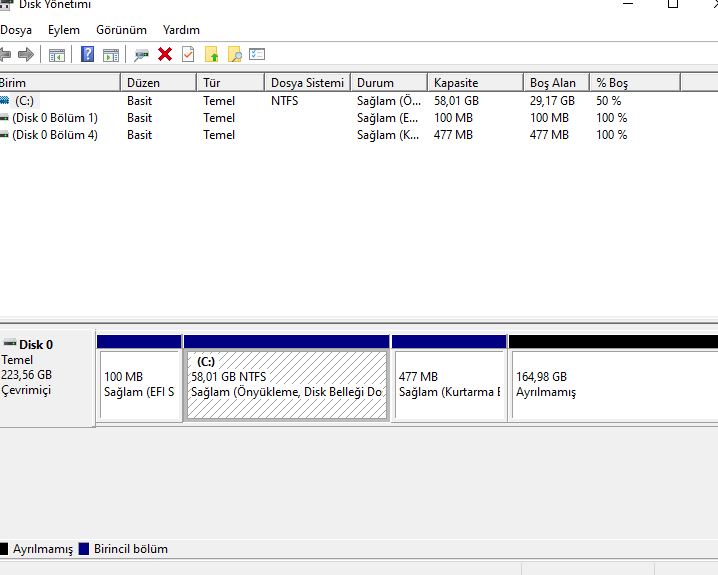
Task: Sort by the Düzen column header
Action: [159, 82]
